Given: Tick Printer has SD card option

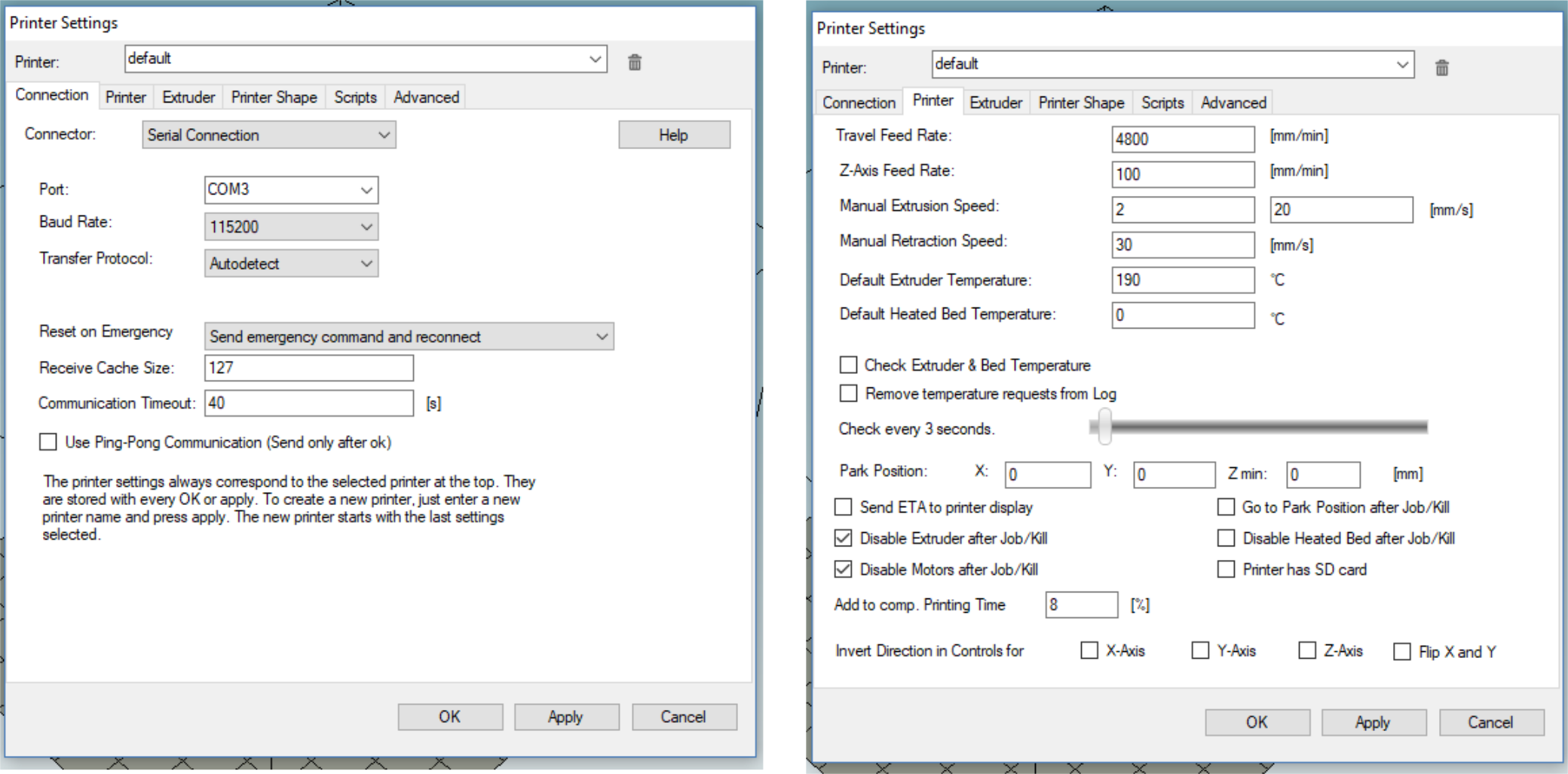Looking at the screenshot, I should [x=1227, y=569].
